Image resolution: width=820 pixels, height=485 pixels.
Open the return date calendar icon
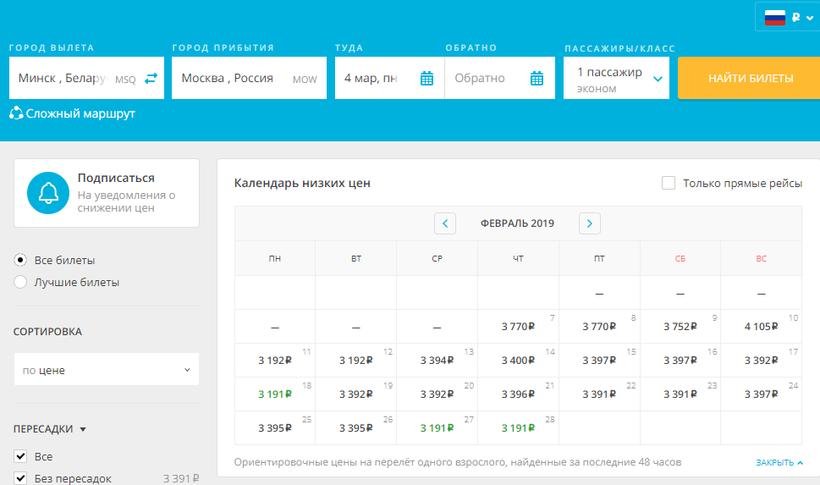coord(536,79)
